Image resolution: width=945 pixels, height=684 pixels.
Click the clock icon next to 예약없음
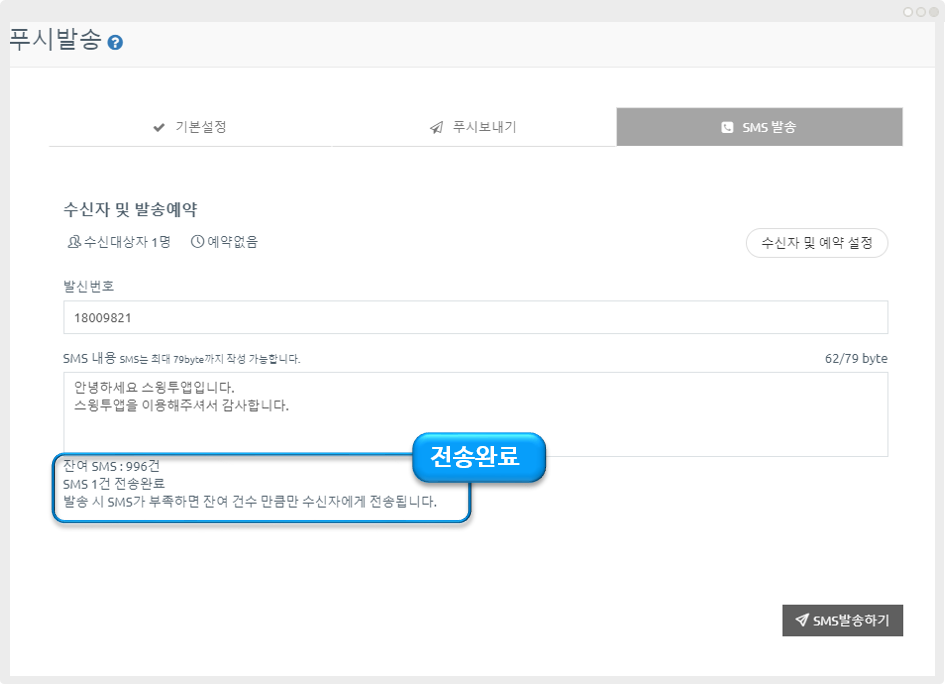tap(197, 242)
